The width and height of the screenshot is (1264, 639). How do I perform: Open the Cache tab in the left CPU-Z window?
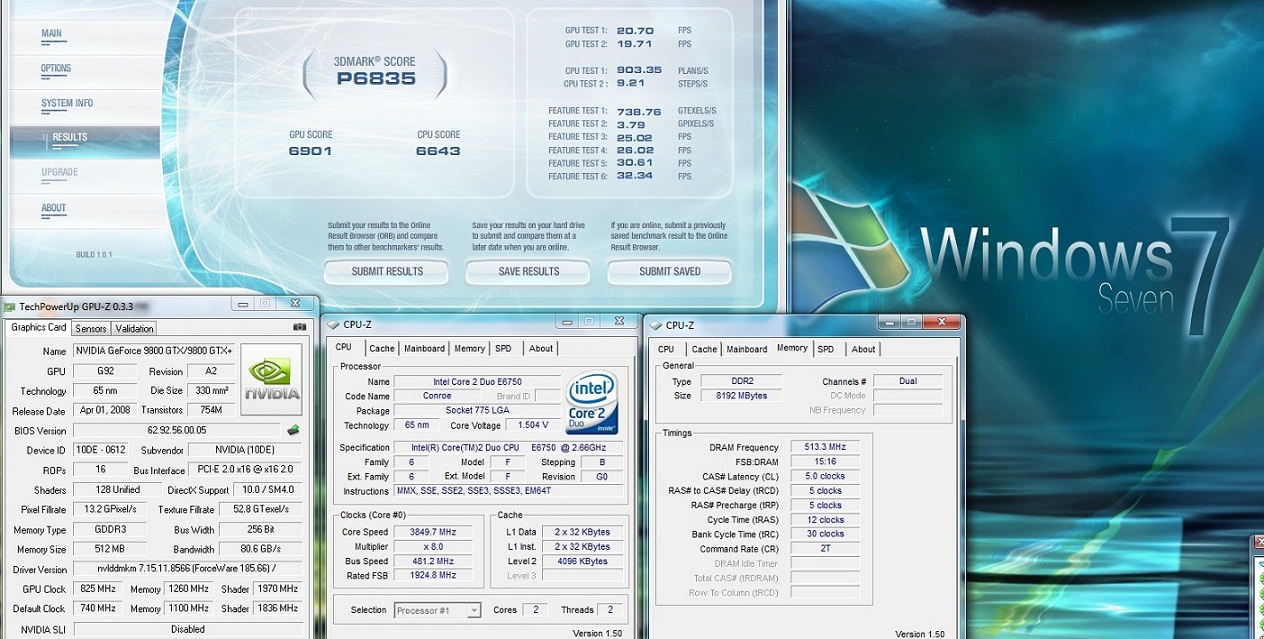click(x=382, y=348)
